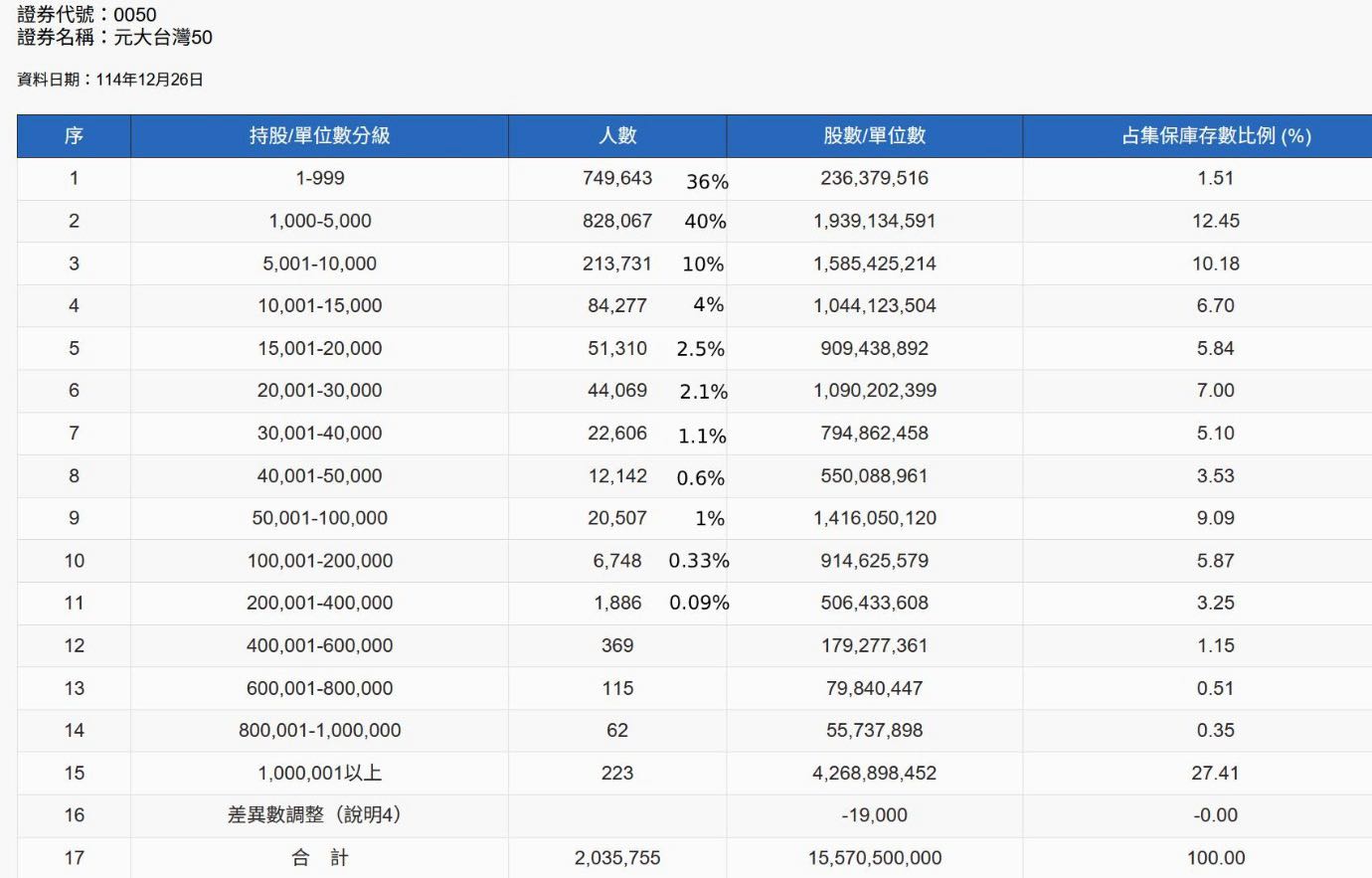Viewport: 1372px width, 878px height.
Task: Select the 4,268,898,452 shares cell
Action: click(874, 774)
